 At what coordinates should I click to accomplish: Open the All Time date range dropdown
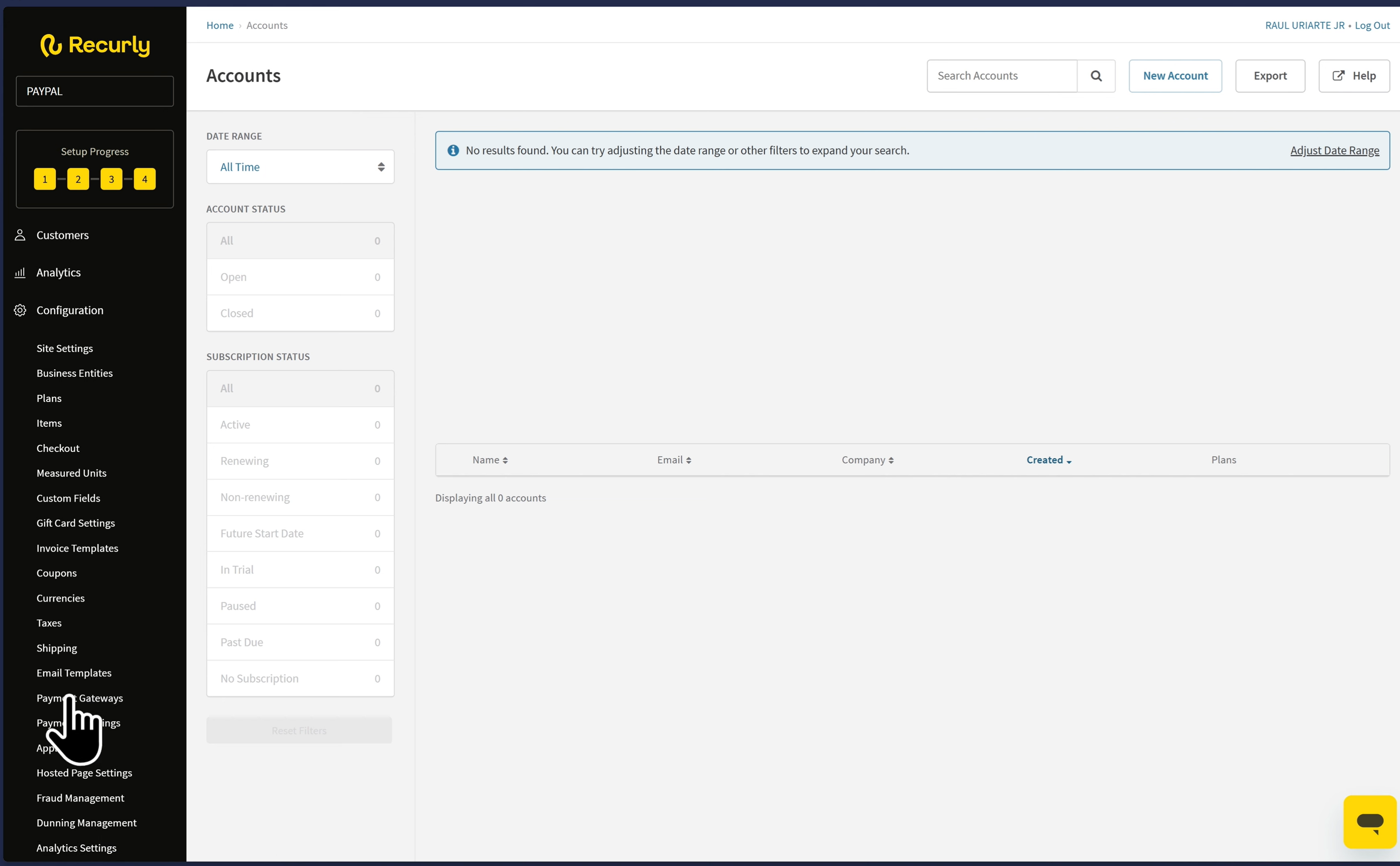pyautogui.click(x=300, y=167)
